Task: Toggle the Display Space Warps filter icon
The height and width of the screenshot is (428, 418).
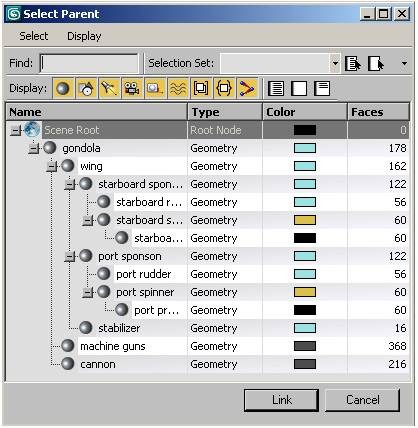Action: (x=178, y=89)
